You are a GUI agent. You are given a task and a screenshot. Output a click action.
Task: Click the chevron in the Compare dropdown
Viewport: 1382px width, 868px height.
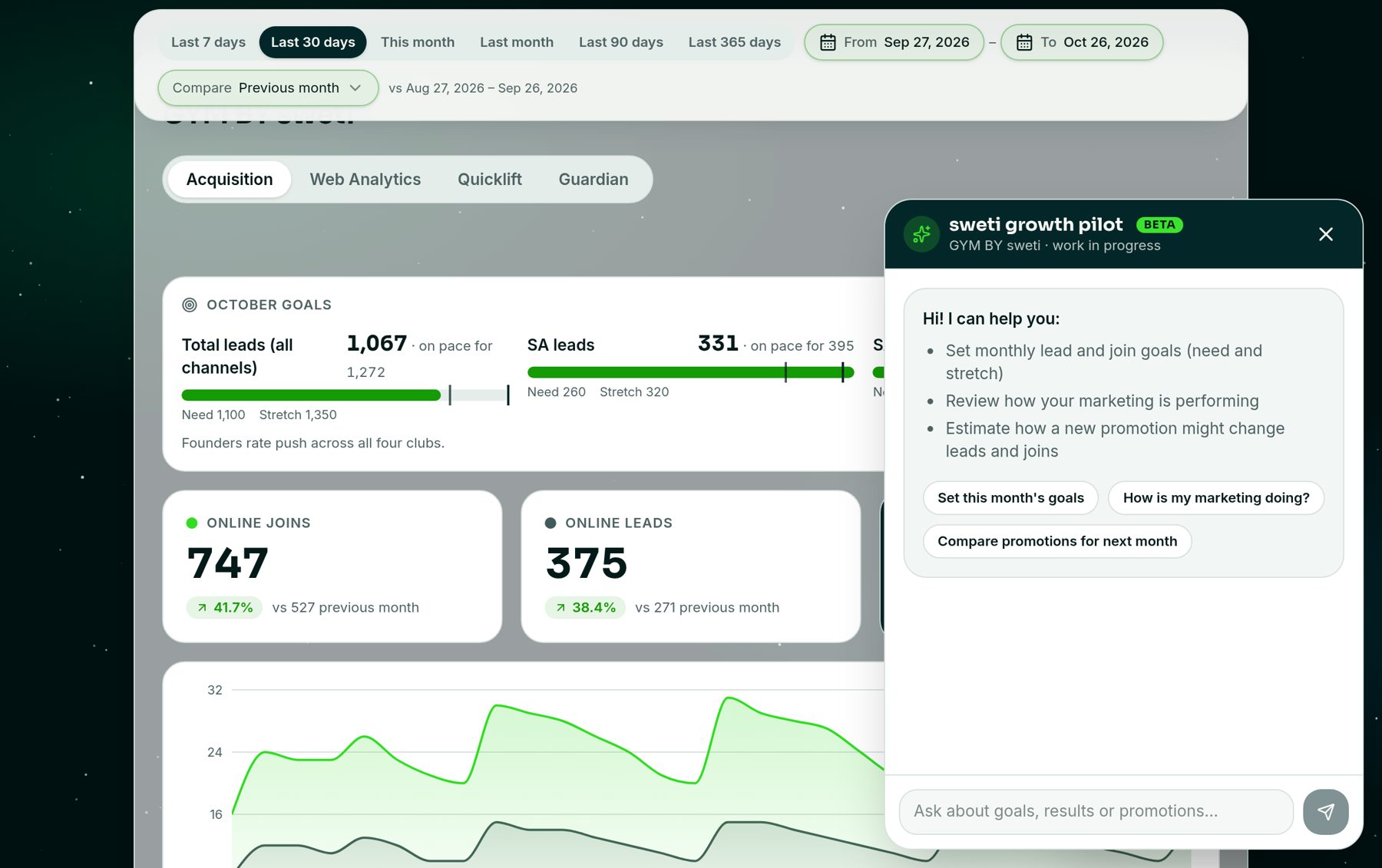click(x=355, y=87)
